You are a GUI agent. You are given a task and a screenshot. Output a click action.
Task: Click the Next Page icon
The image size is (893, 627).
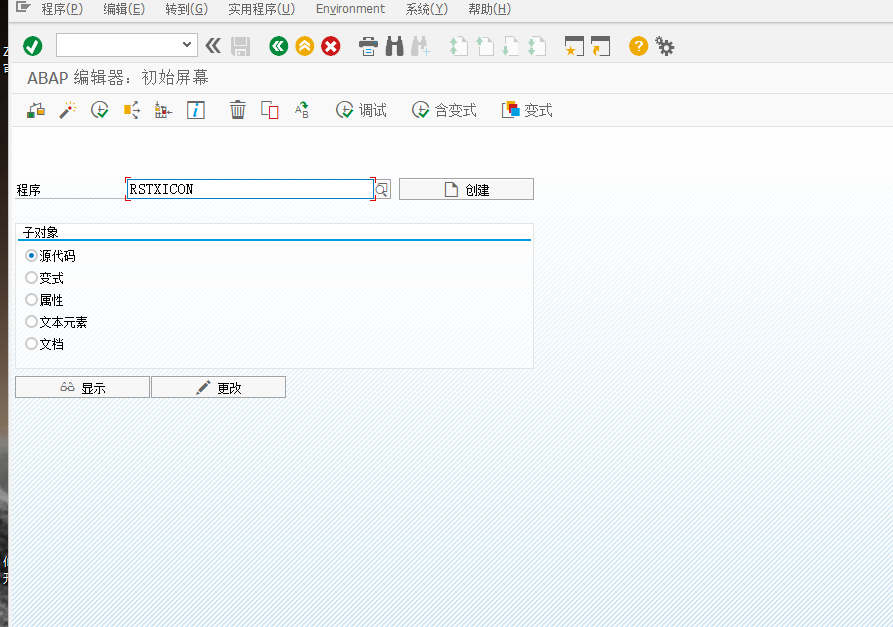point(510,46)
